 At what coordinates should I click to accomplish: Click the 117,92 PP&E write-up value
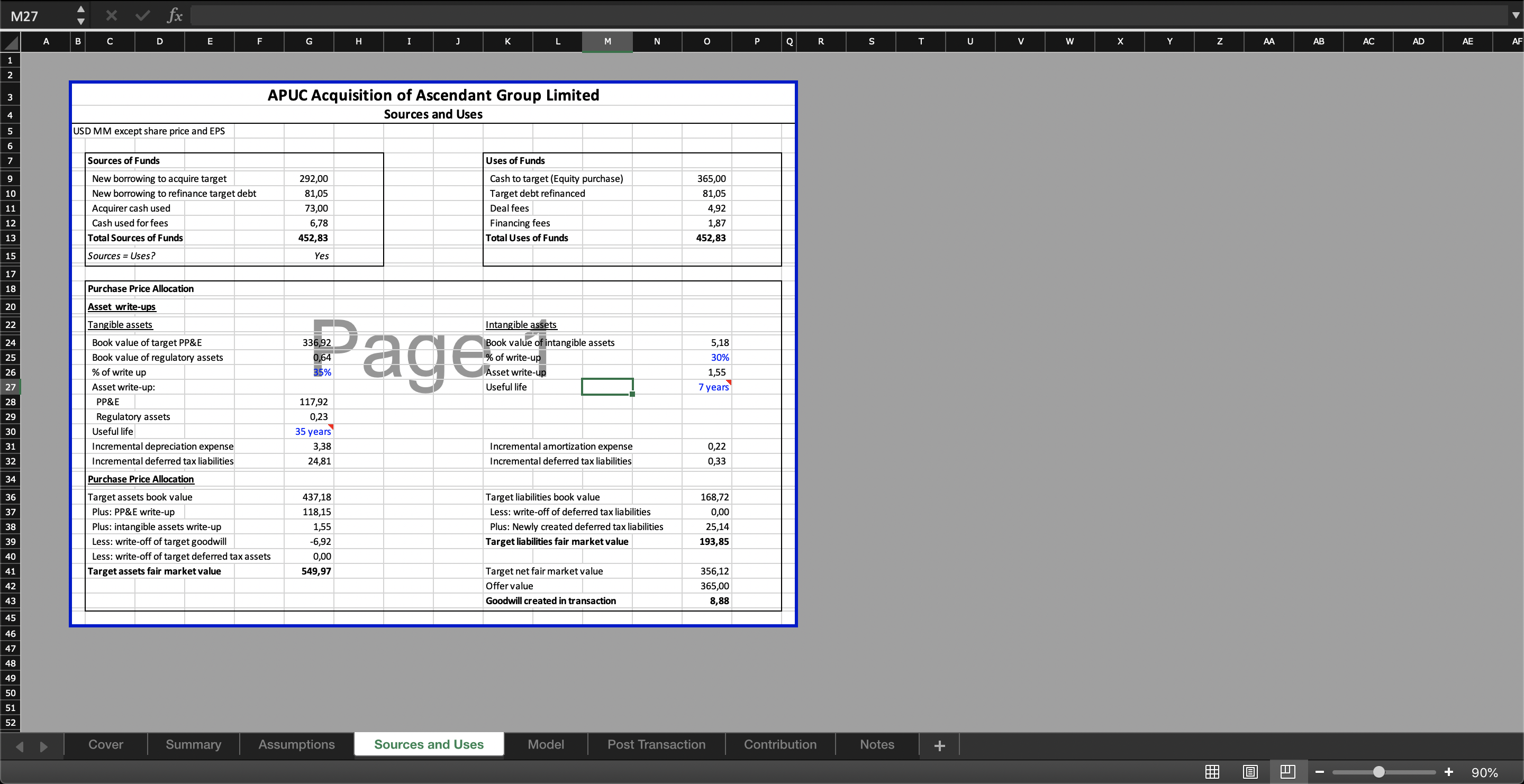tap(309, 402)
